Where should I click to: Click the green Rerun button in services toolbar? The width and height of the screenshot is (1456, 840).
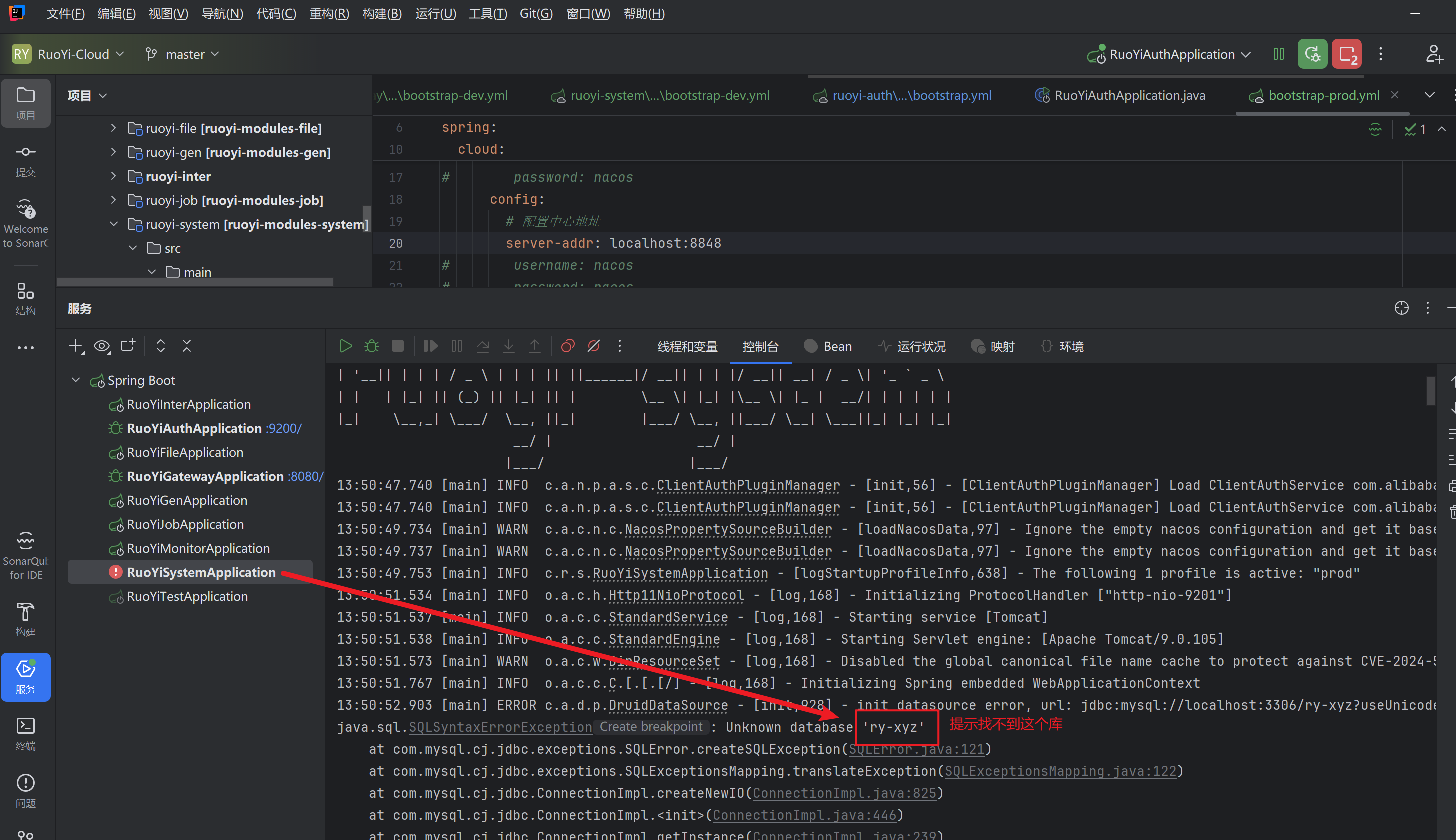[346, 346]
